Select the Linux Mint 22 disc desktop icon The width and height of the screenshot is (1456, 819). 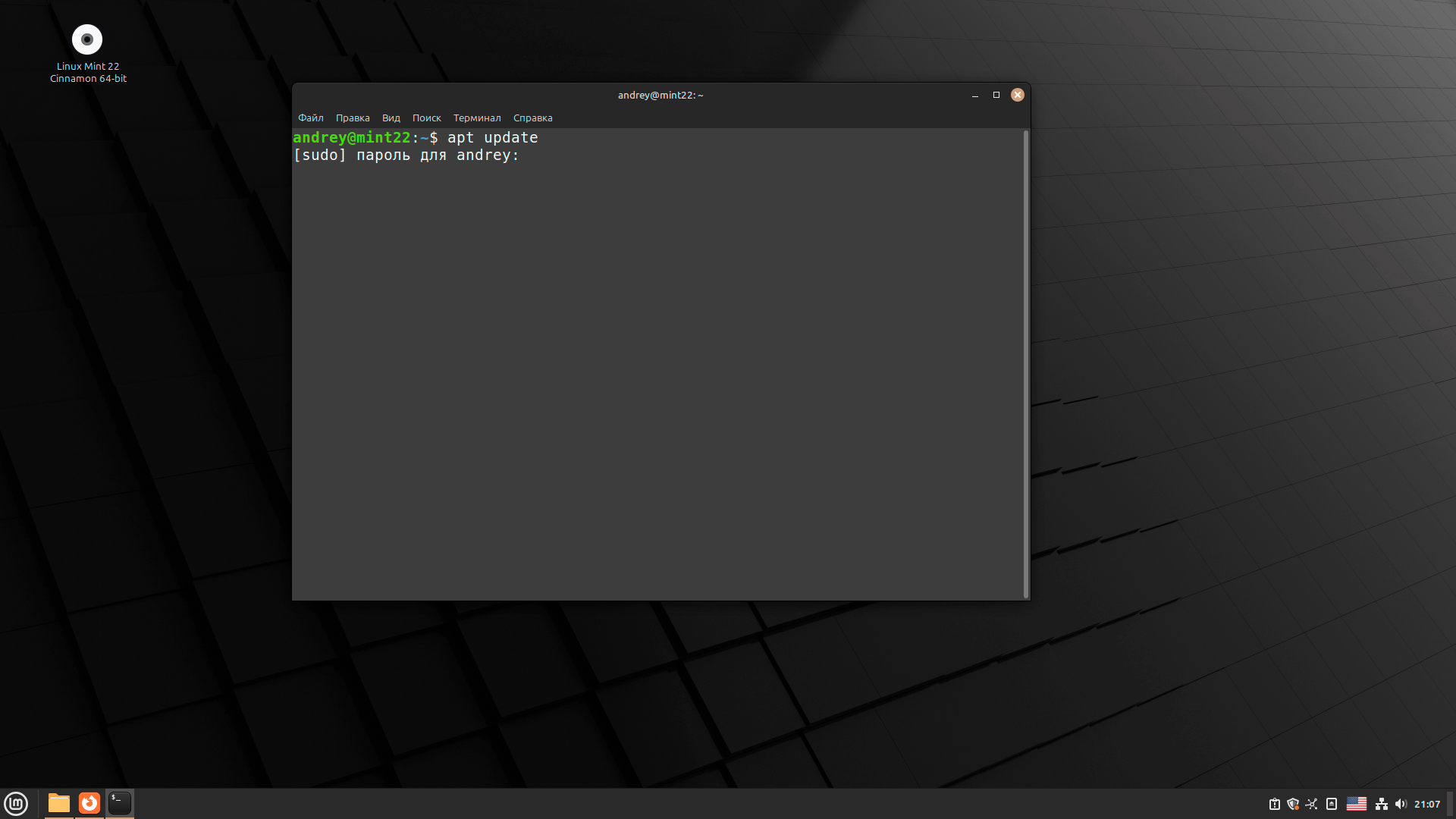87,39
